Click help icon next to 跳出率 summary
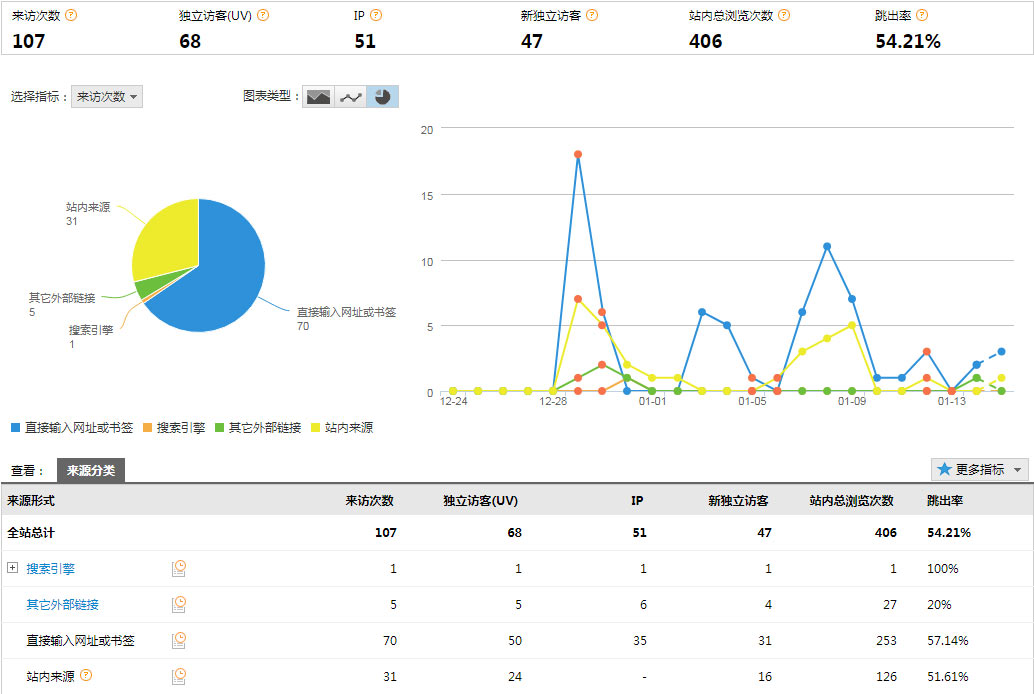The image size is (1034, 694). (x=922, y=16)
